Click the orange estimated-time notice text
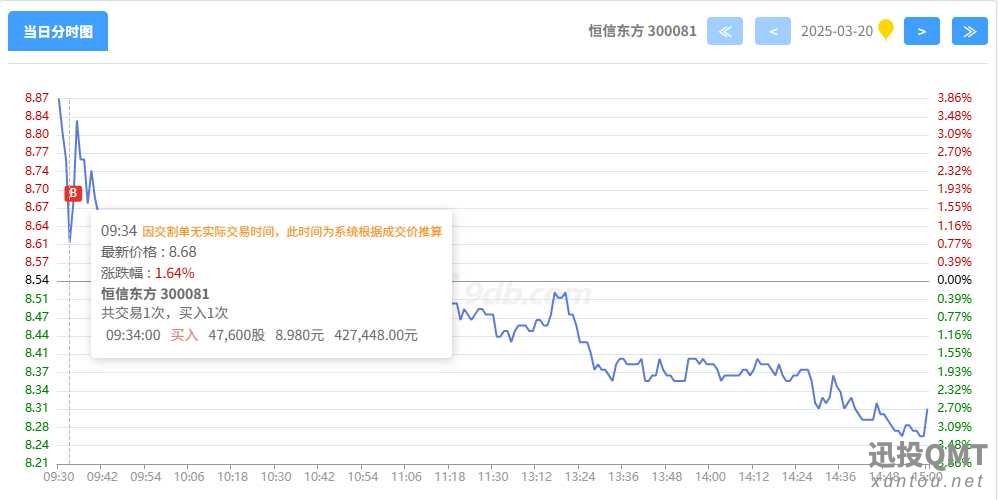 (292, 232)
